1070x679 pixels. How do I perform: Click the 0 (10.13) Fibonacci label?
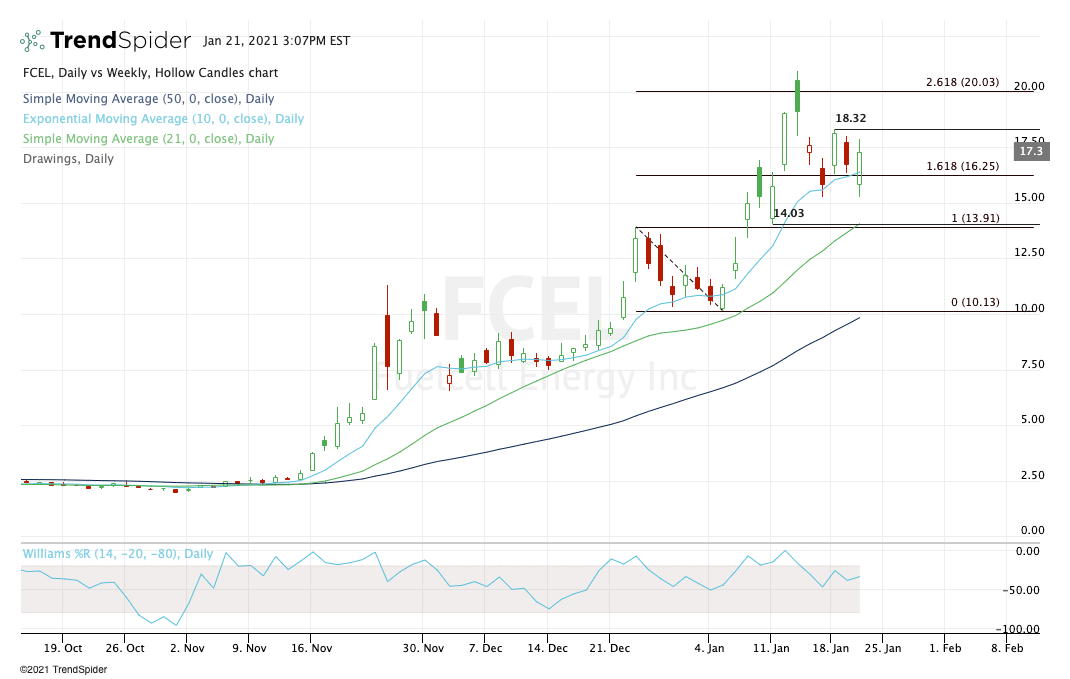coord(975,302)
